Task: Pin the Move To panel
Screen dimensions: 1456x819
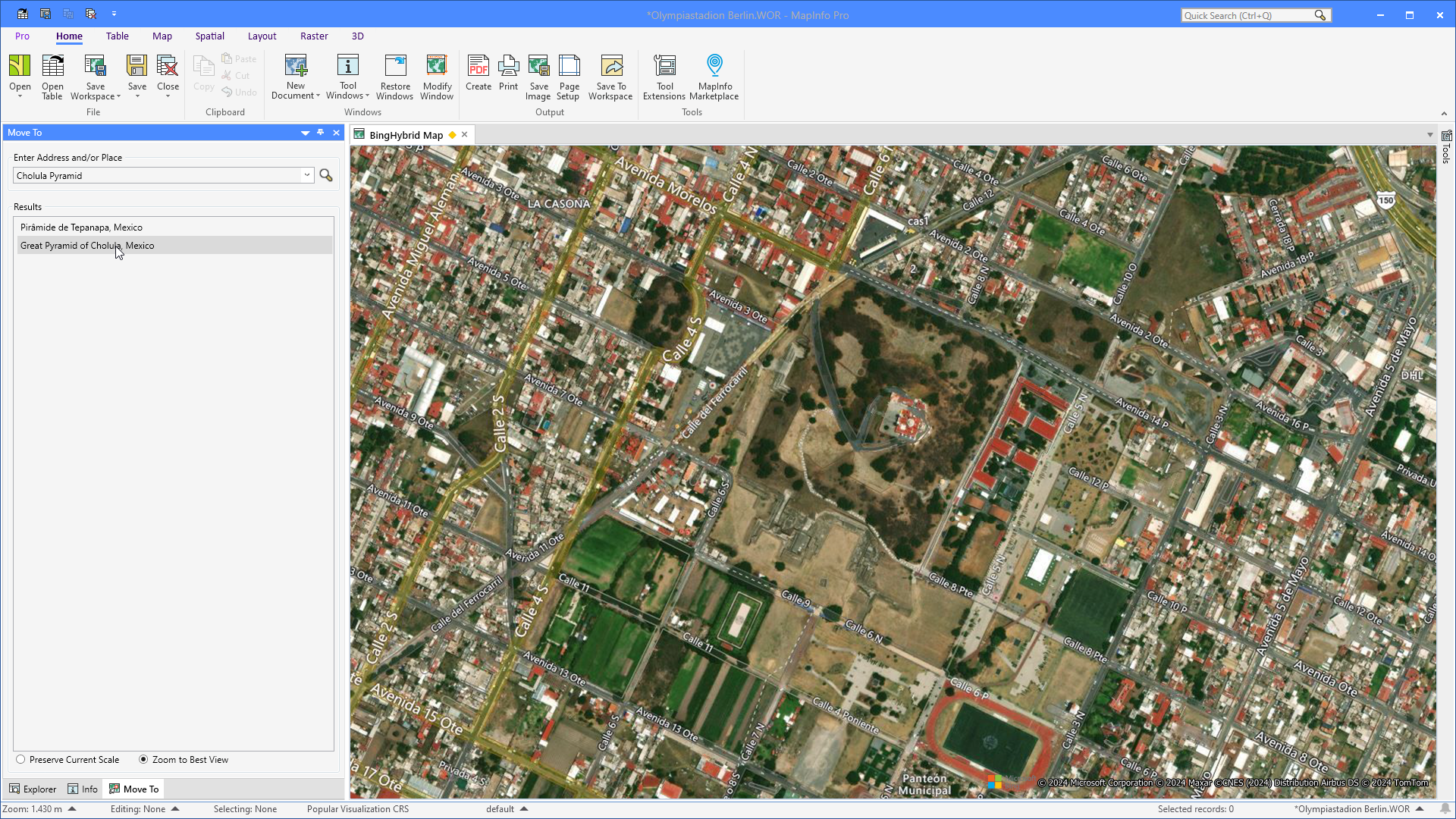Action: point(321,133)
